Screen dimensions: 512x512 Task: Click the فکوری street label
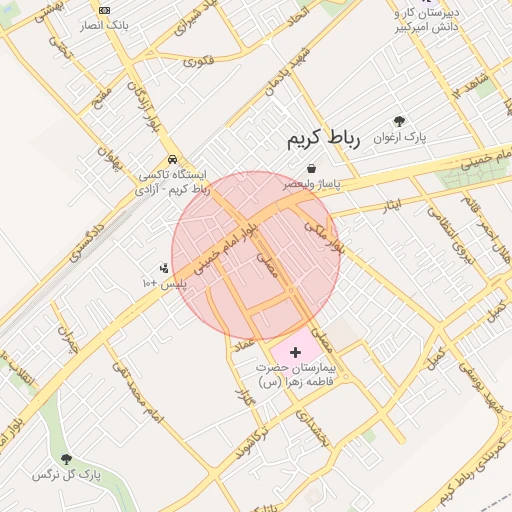[199, 61]
